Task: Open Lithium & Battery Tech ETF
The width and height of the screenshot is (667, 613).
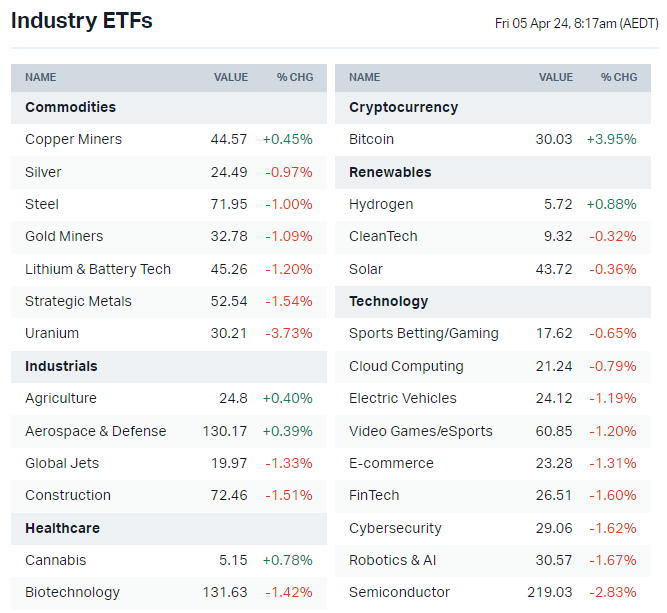Action: tap(98, 269)
